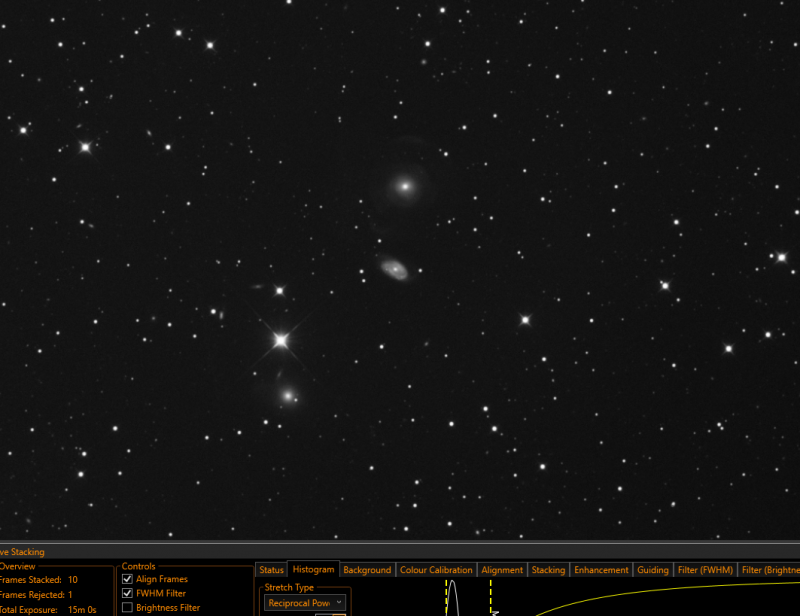Open the Enhancement tab
The height and width of the screenshot is (616, 800).
pos(601,570)
